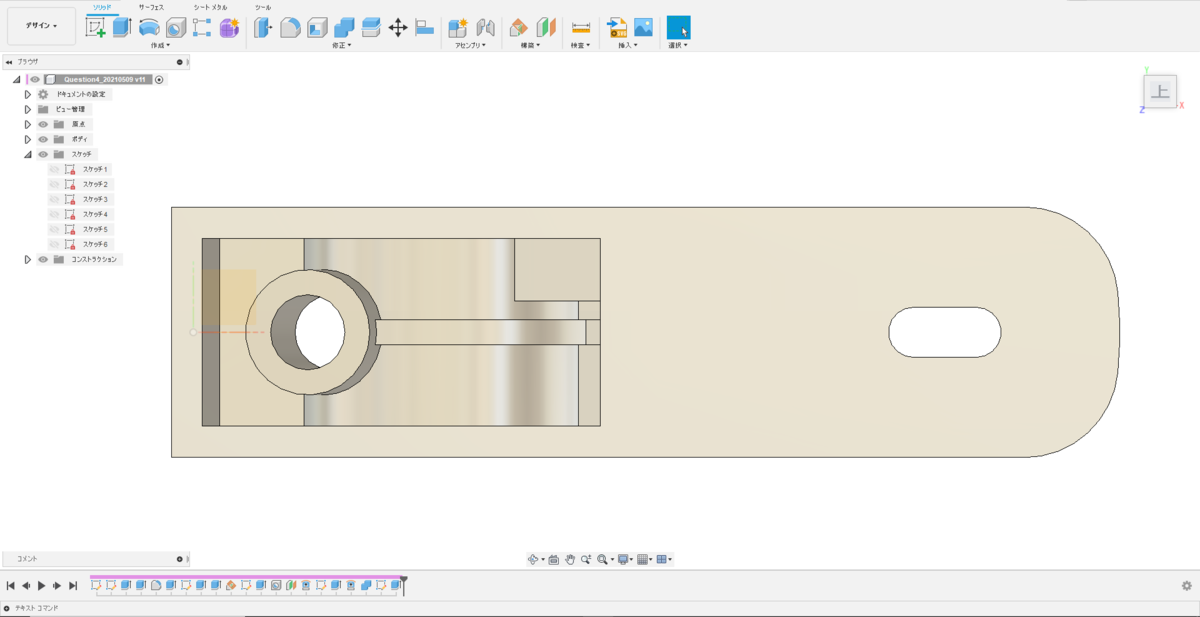This screenshot has width=1200, height=617.
Task: Expand the ドキュメントの設定 node
Action: click(28, 94)
